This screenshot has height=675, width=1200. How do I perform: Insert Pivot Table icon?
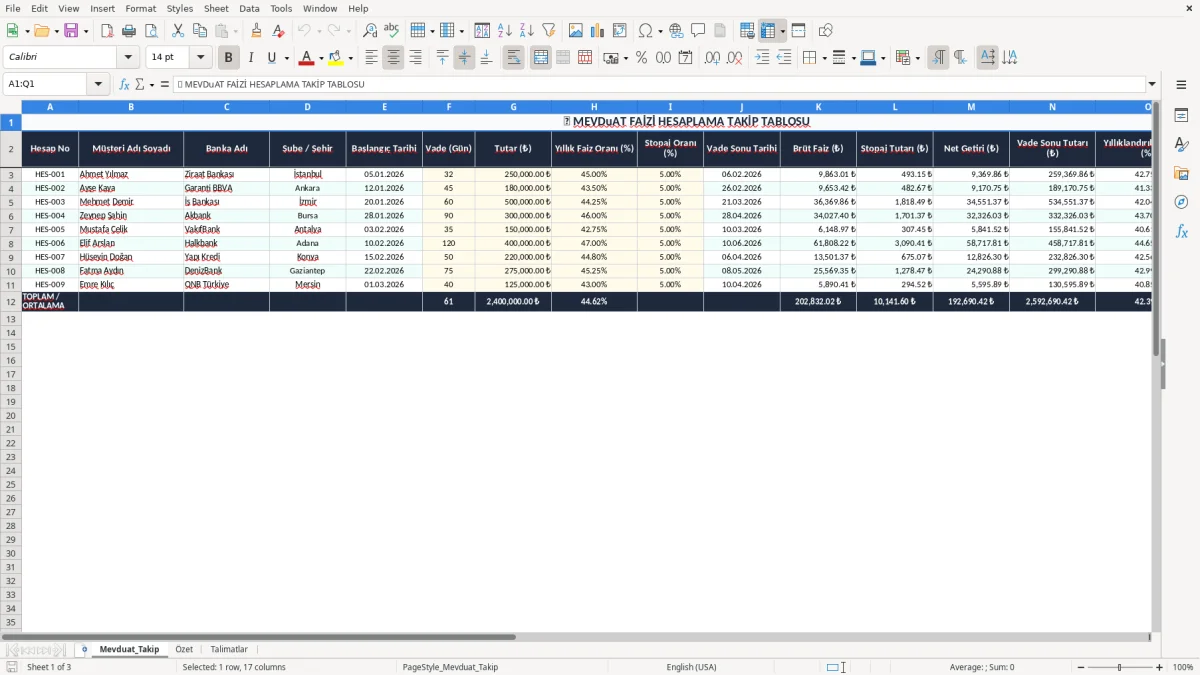(x=620, y=31)
